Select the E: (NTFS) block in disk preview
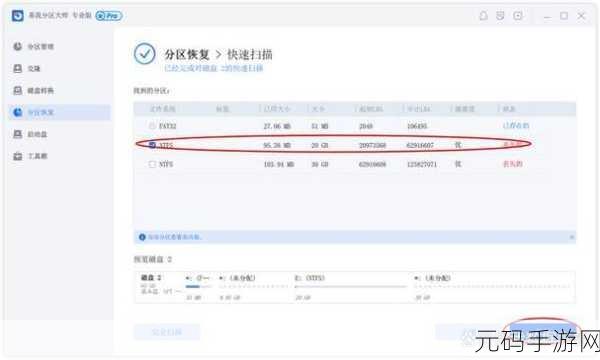 [x=350, y=287]
